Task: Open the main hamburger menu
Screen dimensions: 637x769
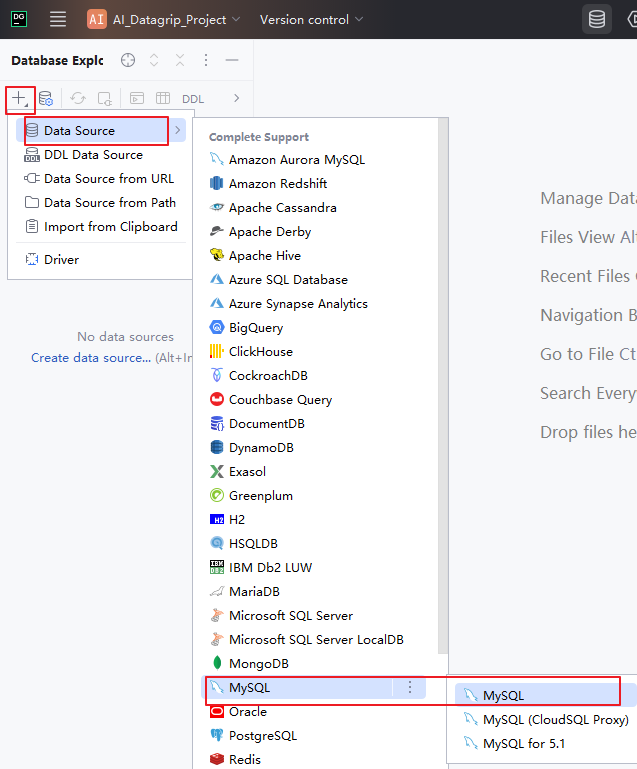Action: coord(58,20)
